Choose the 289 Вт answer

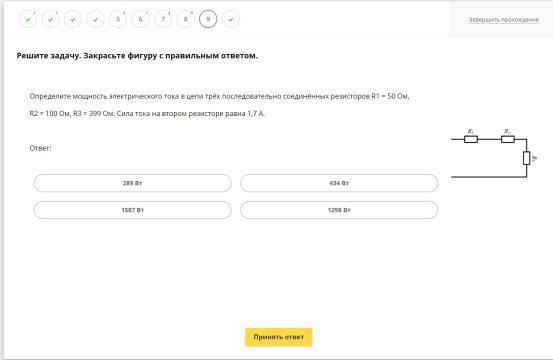pyautogui.click(x=133, y=183)
